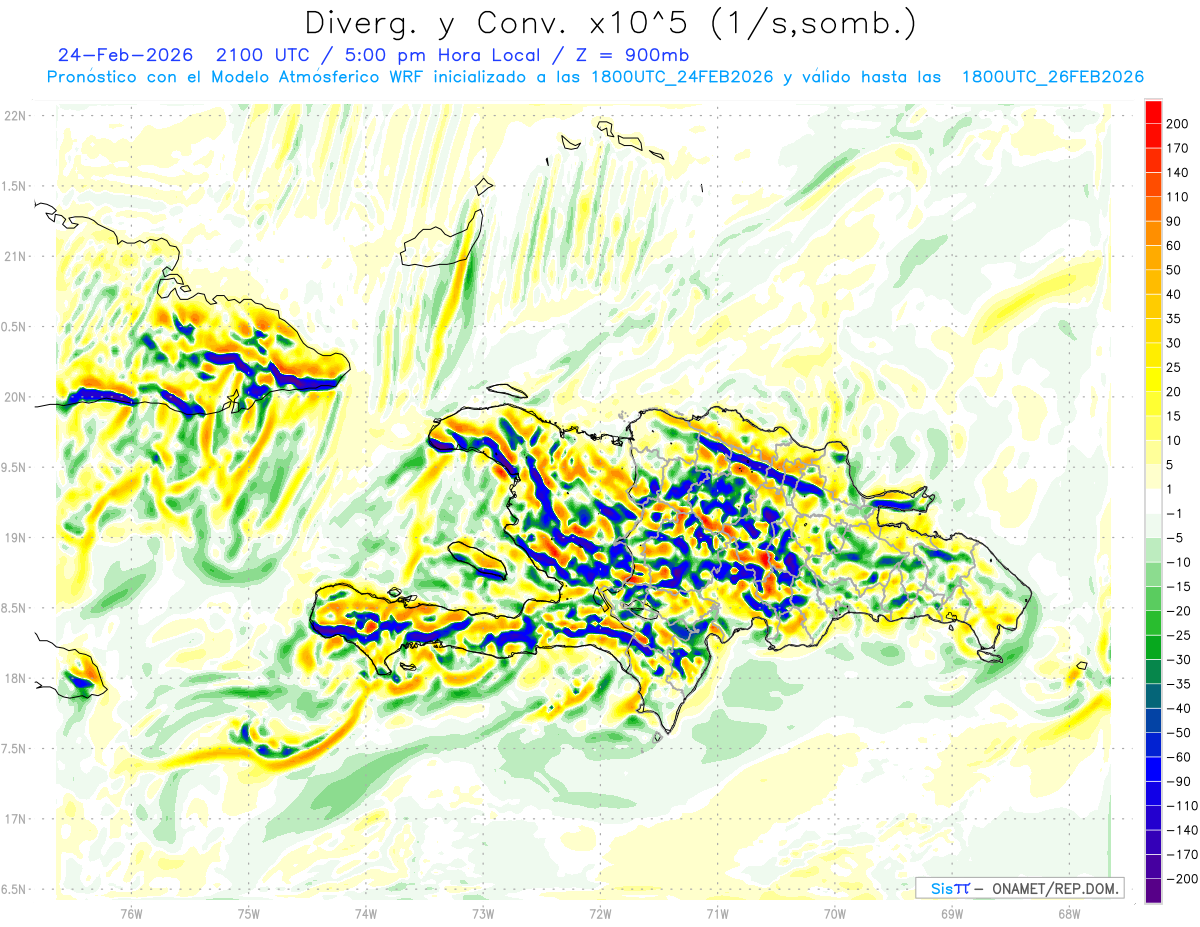Click the positive '170' colorbar value
1200x927 pixels.
1177,148
